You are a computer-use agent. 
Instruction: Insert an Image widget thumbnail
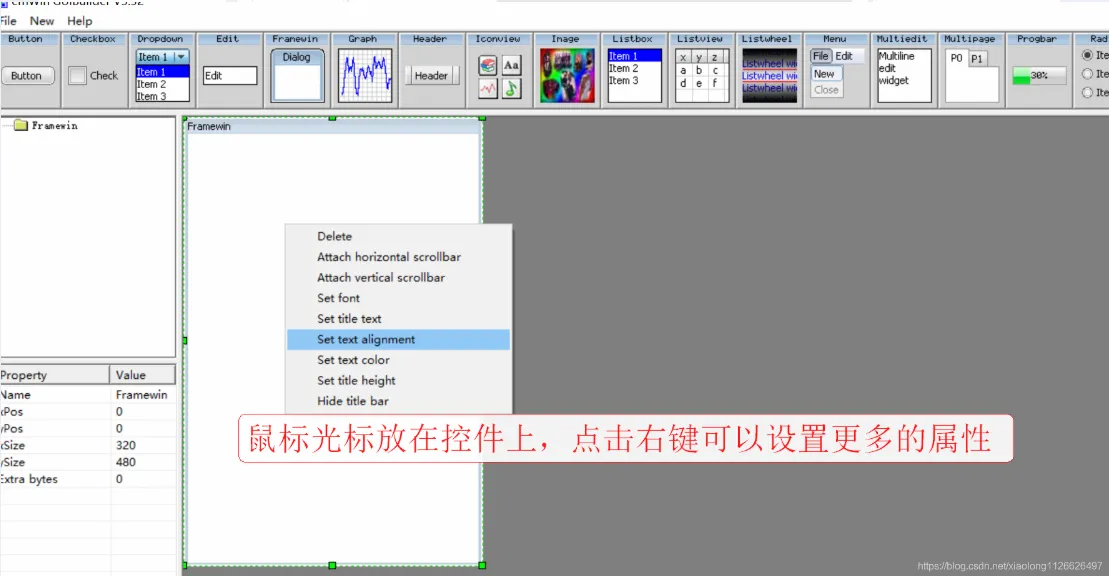[x=567, y=76]
